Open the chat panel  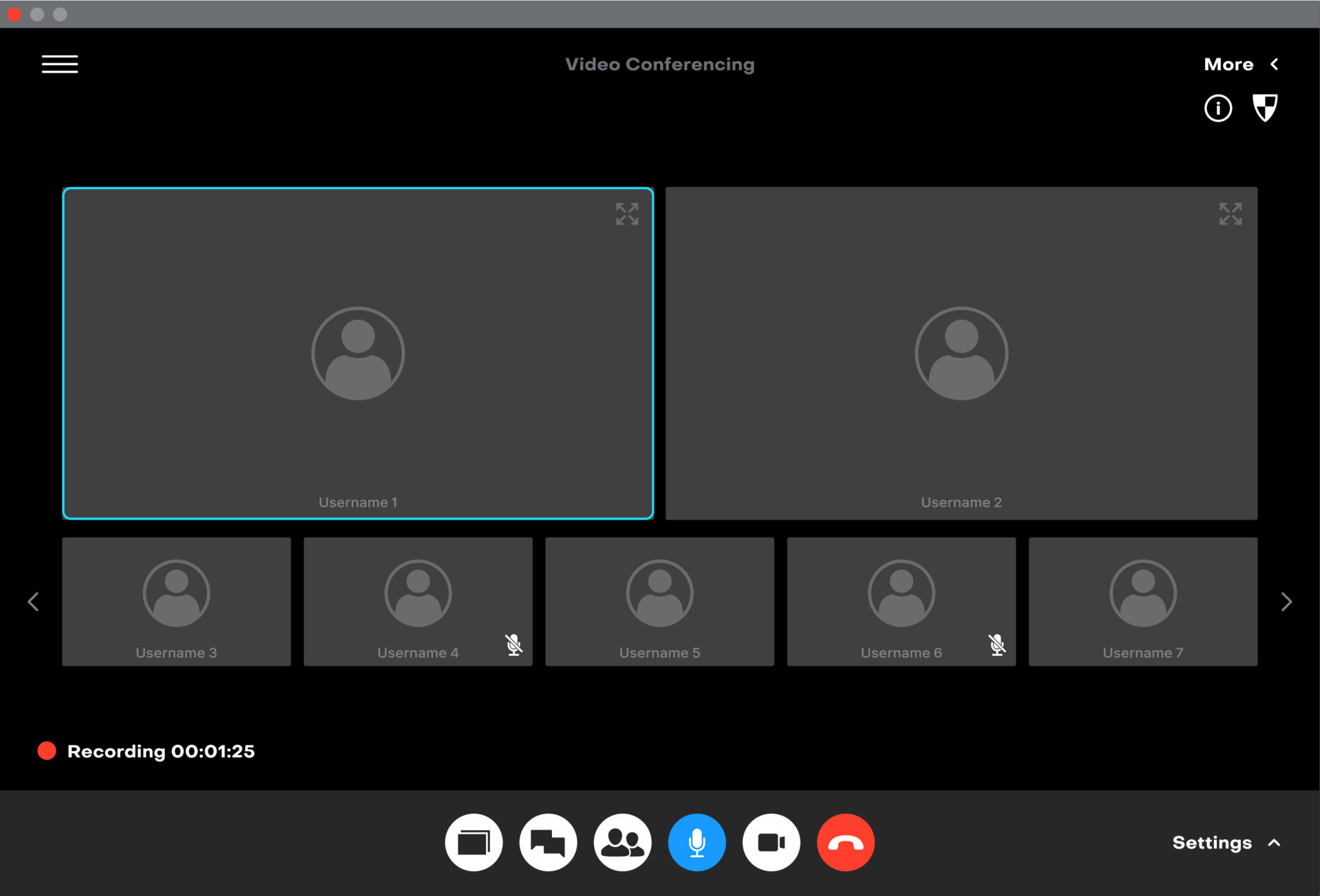click(x=548, y=842)
